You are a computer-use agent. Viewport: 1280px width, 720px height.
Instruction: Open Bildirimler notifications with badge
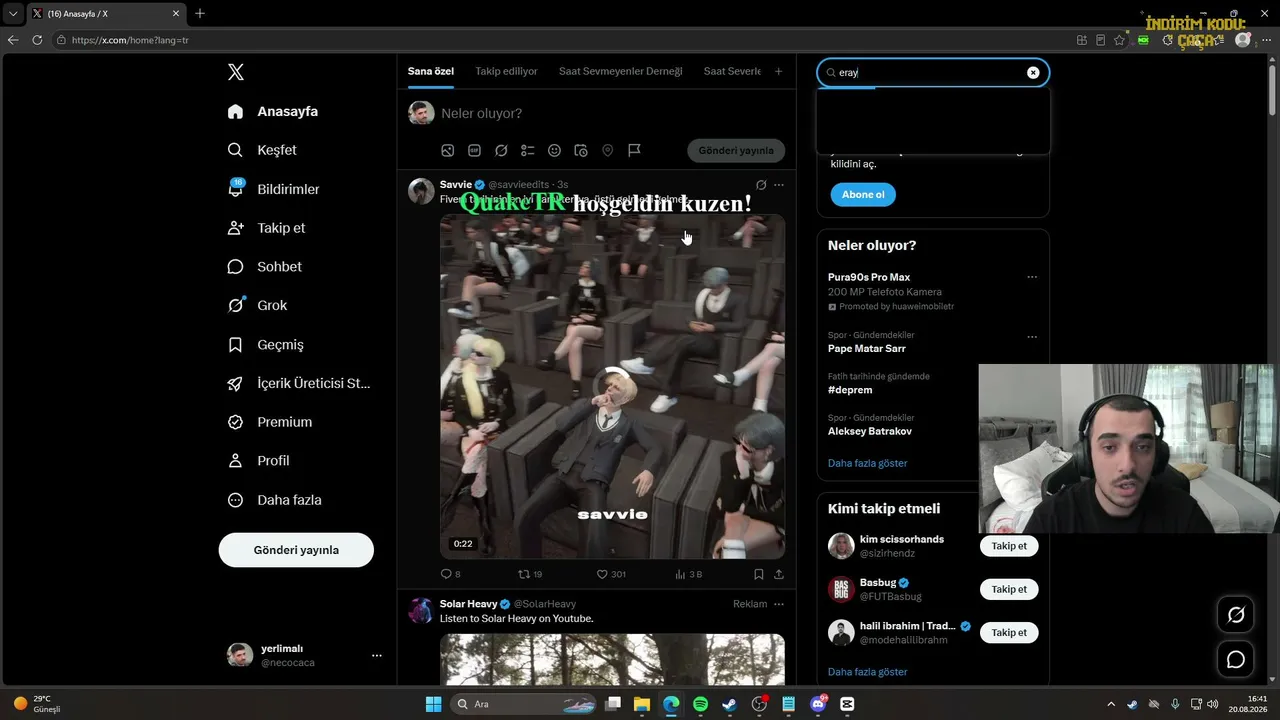tap(273, 189)
